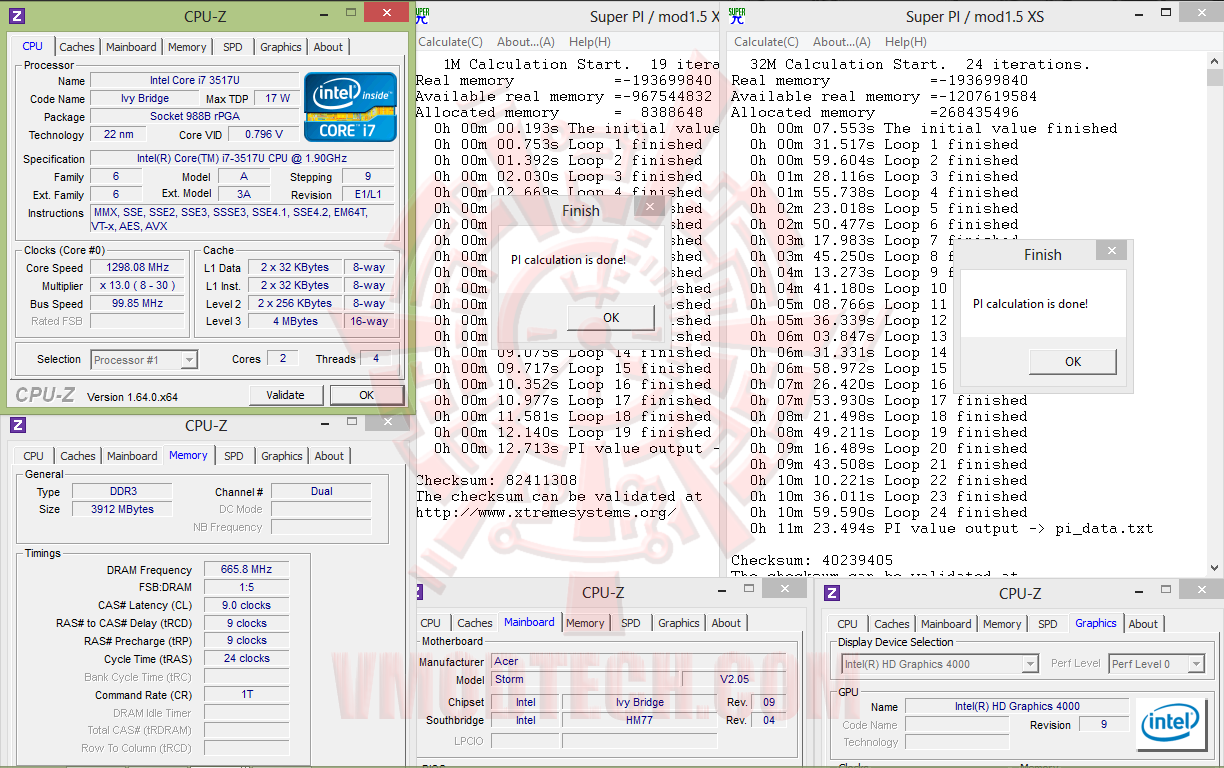
Task: Click the Intel HD Graphics 4000 name field
Action: pyautogui.click(x=1016, y=706)
